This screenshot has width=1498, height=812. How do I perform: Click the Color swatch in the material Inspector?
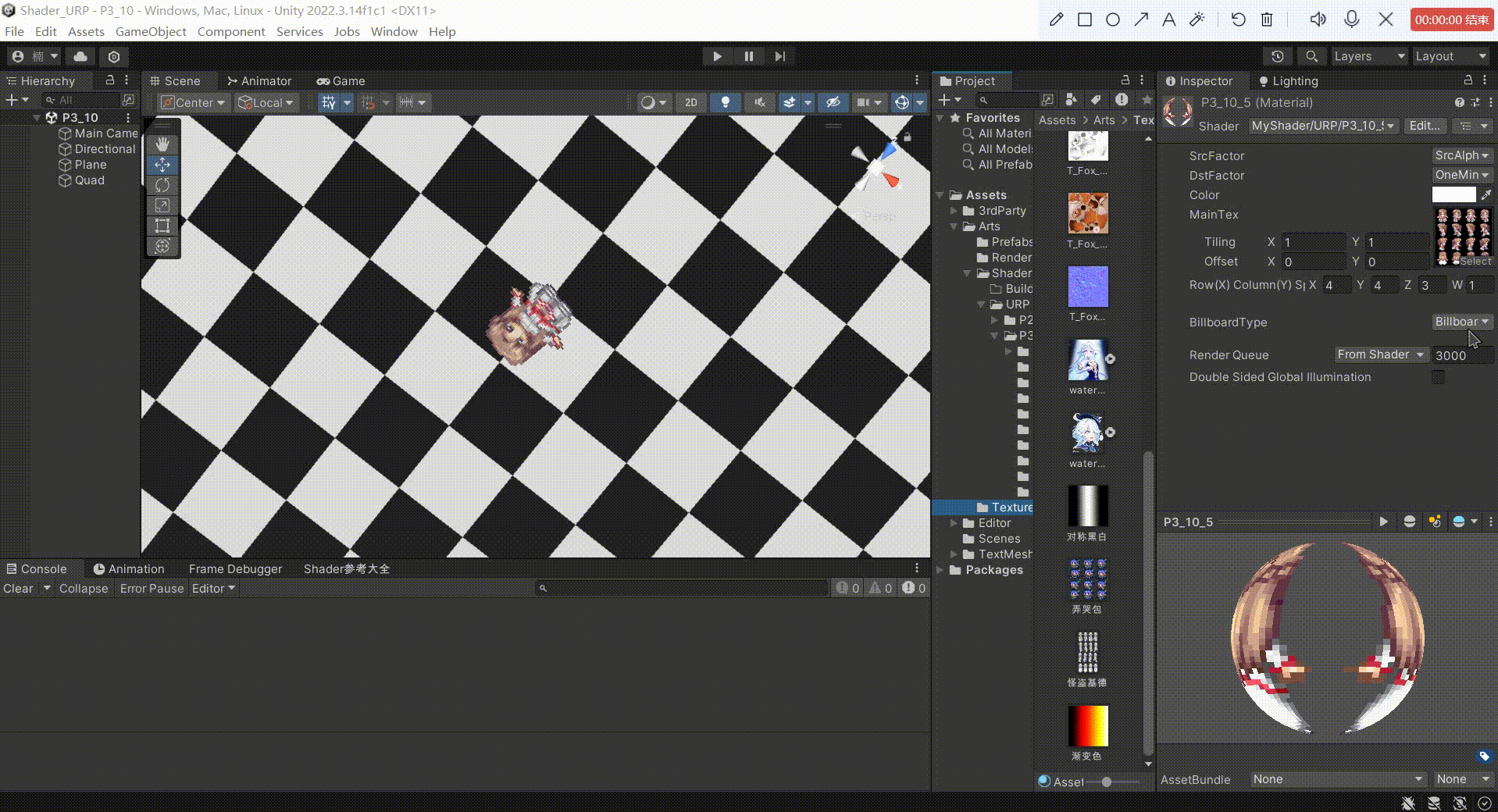coord(1454,194)
